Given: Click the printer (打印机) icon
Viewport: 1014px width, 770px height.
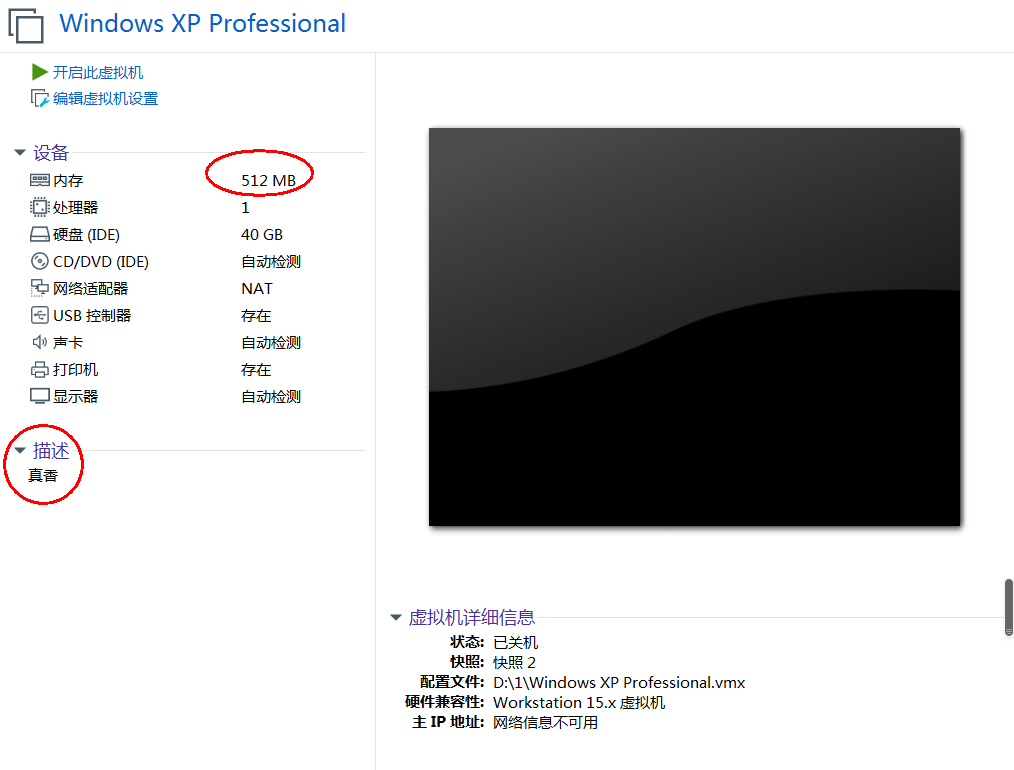Looking at the screenshot, I should [40, 370].
